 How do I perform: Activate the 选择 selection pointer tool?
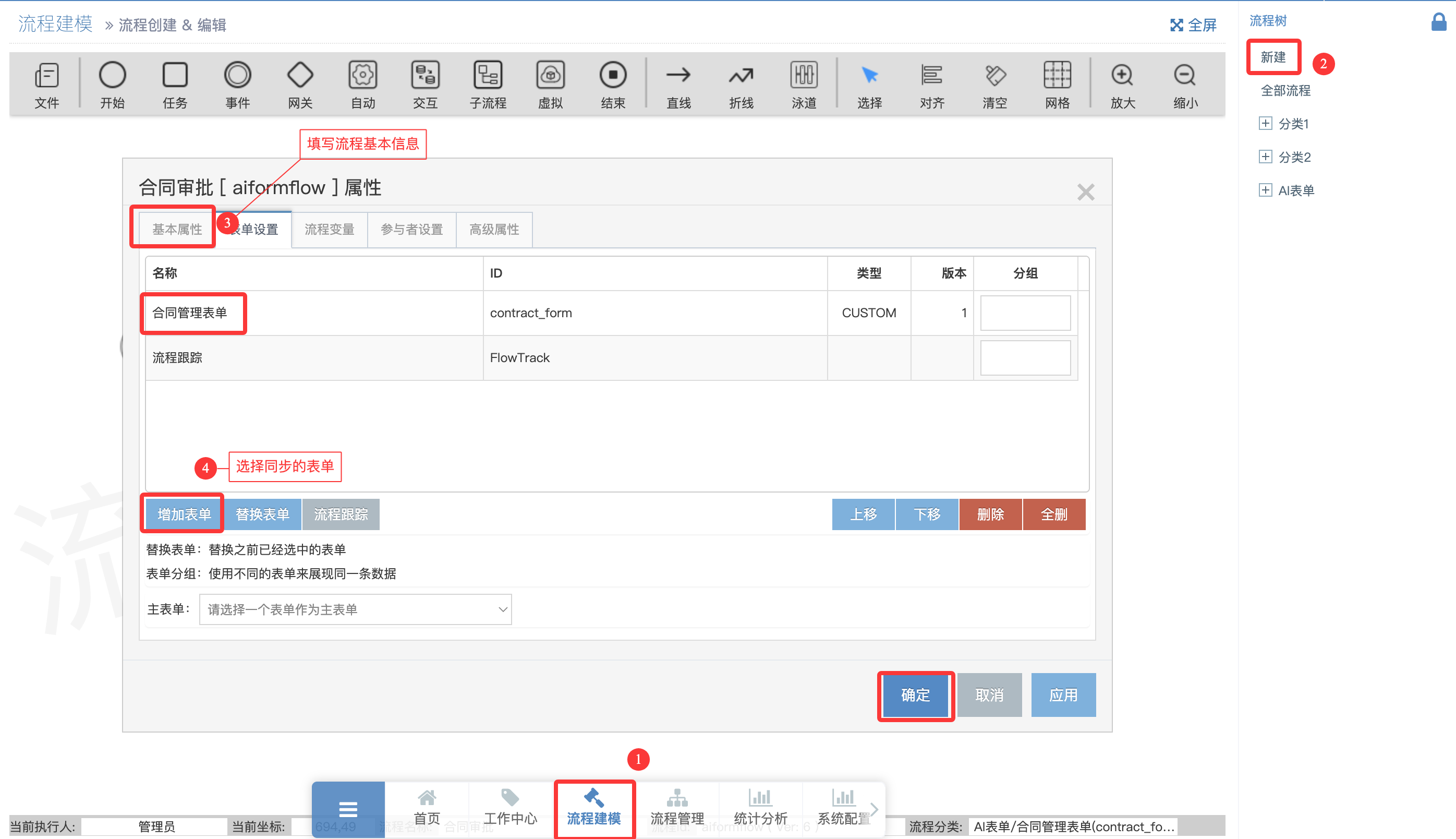869,85
